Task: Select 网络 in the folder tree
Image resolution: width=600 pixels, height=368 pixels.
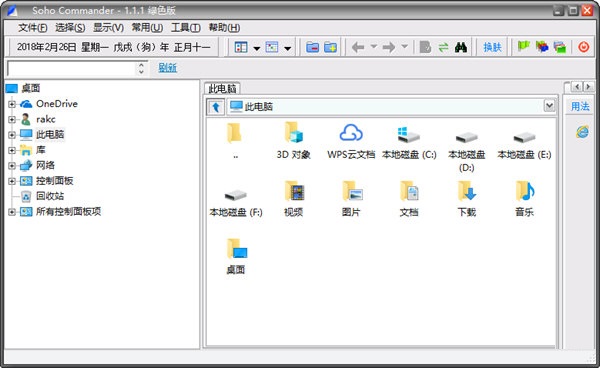Action: 45,165
